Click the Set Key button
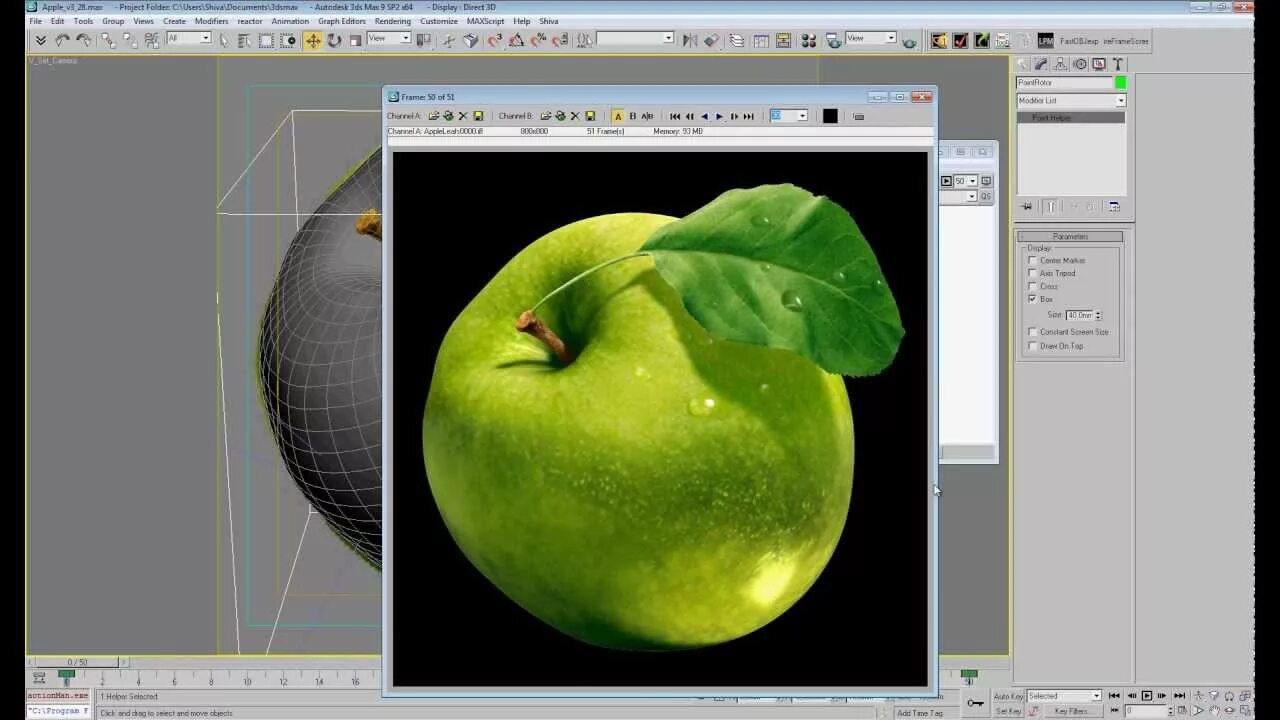 pyautogui.click(x=1008, y=711)
